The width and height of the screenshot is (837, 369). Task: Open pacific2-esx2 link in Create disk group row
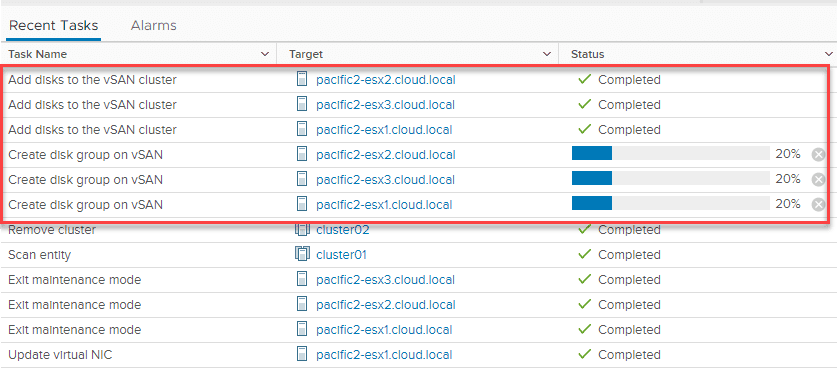point(385,155)
